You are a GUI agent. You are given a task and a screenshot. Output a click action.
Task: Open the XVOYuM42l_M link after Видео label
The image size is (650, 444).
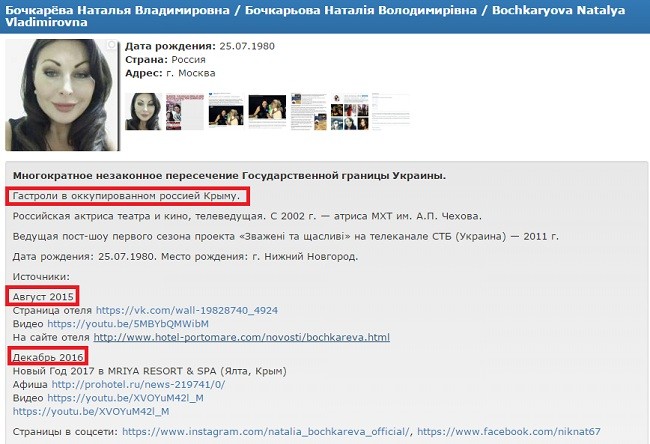pyautogui.click(x=126, y=398)
